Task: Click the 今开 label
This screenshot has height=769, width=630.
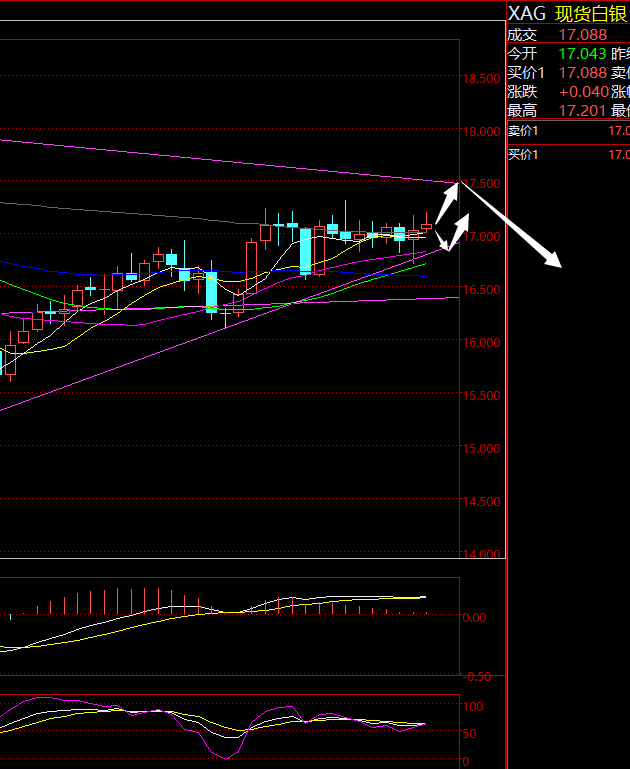Action: pyautogui.click(x=522, y=53)
